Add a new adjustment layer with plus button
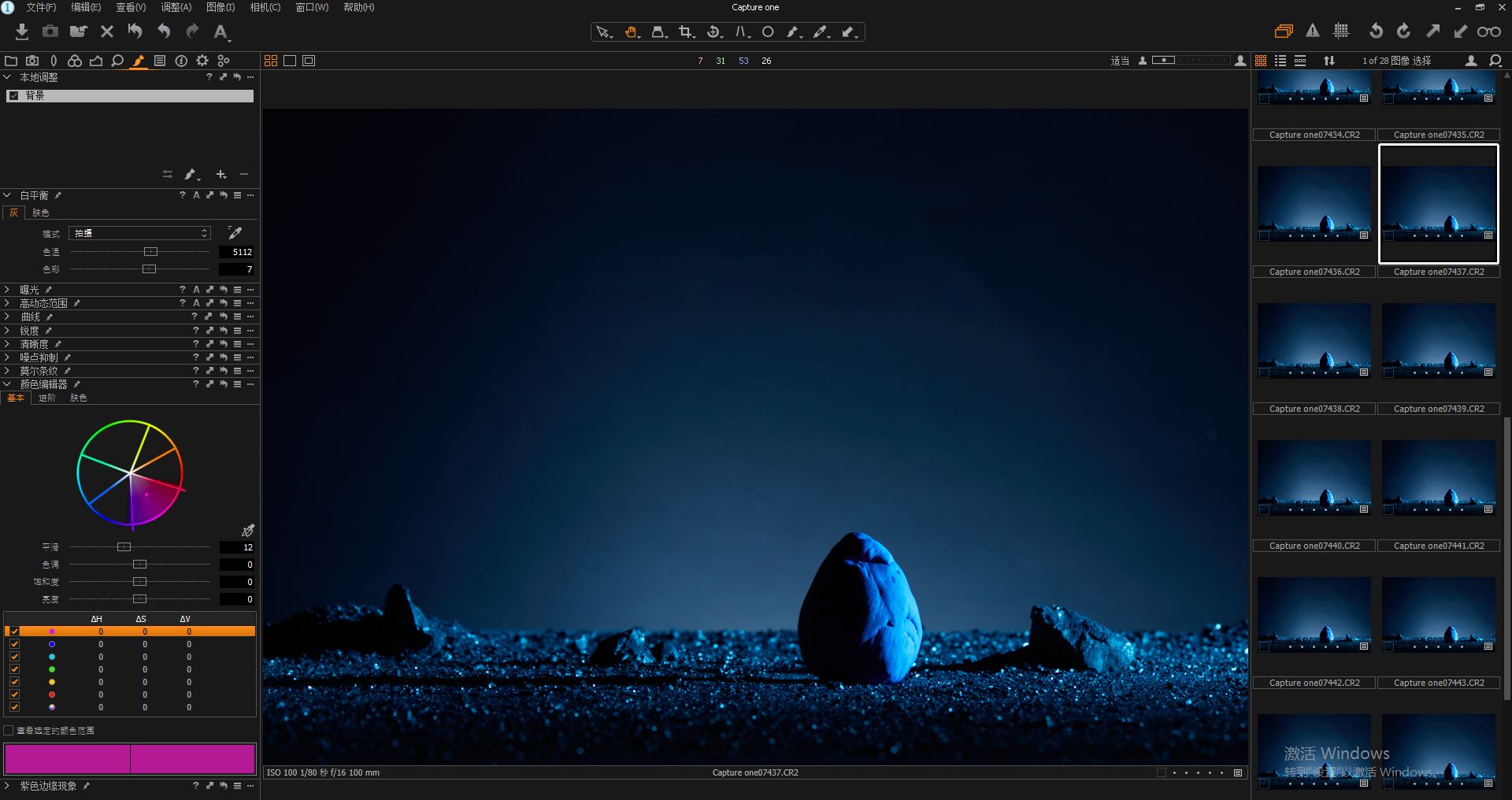 tap(221, 174)
